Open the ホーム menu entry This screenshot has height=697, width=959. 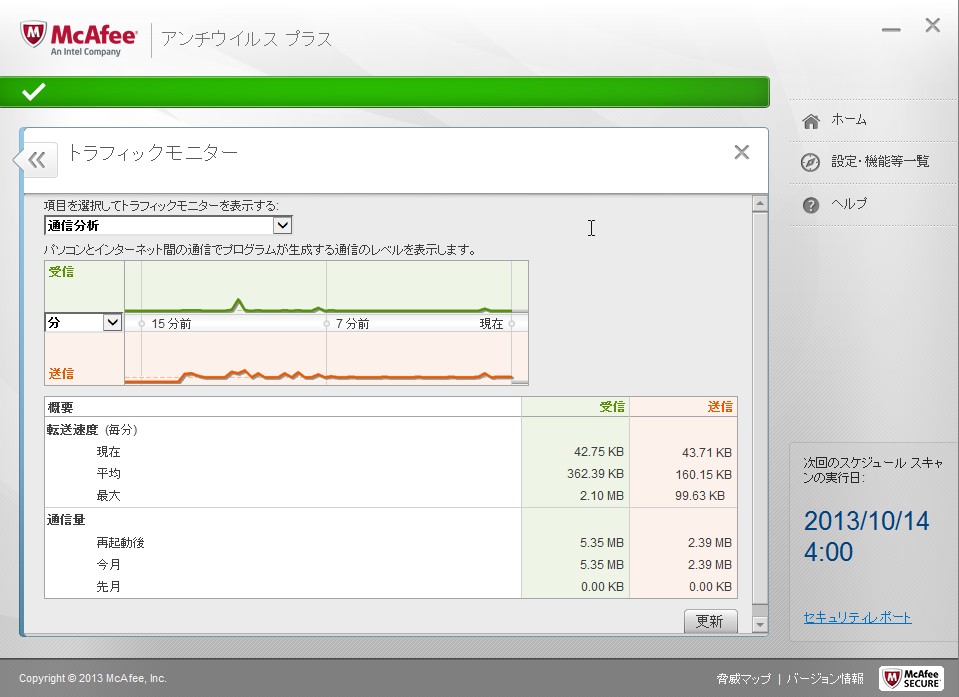tap(848, 120)
